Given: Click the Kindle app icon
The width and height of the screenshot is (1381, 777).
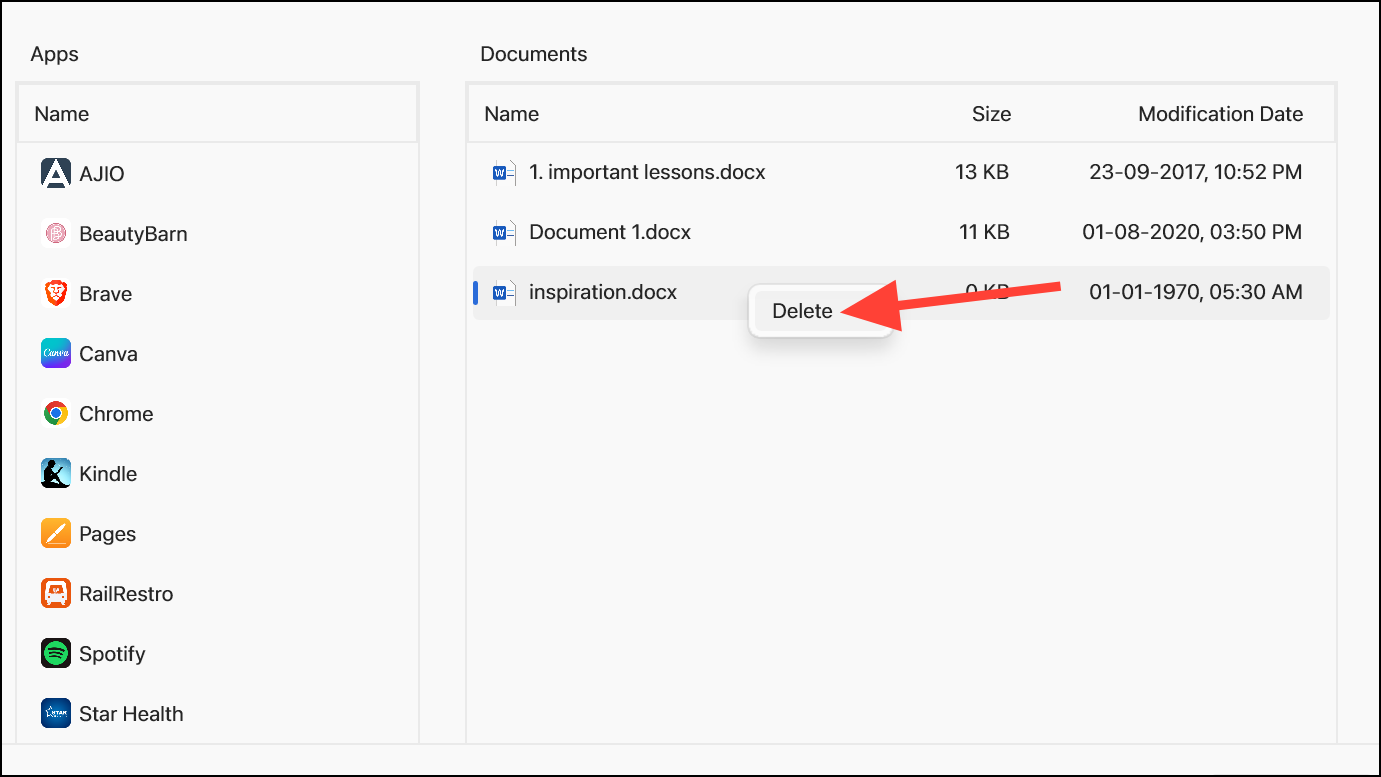Looking at the screenshot, I should [56, 473].
